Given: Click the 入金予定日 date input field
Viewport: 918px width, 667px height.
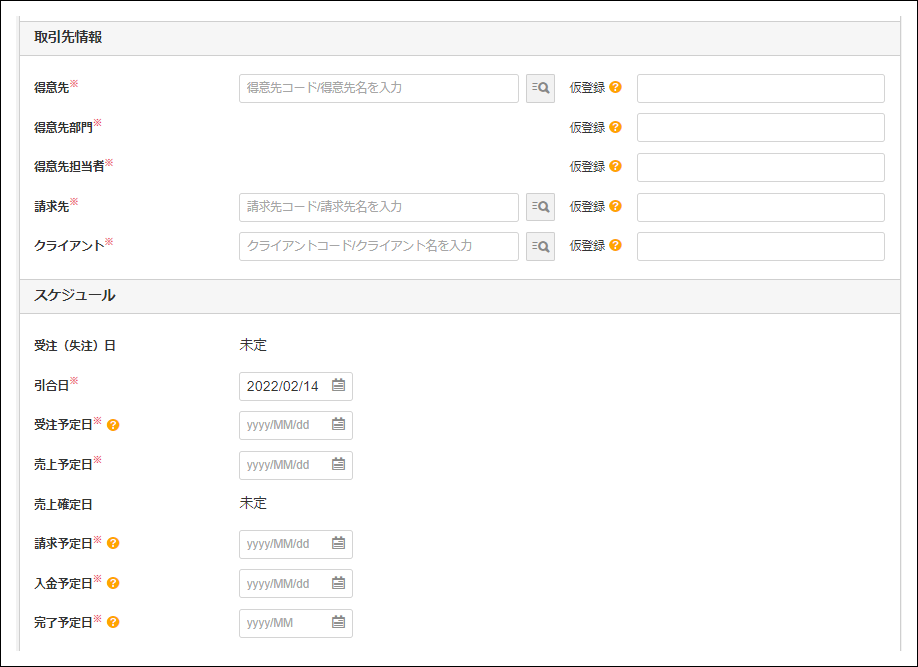Looking at the screenshot, I should [296, 584].
